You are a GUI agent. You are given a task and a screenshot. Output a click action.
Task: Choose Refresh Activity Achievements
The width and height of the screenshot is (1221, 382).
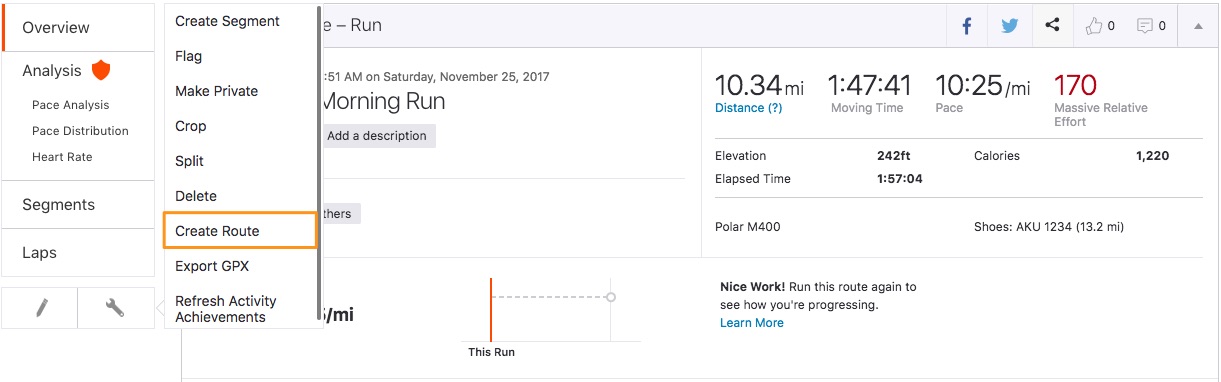click(x=240, y=309)
